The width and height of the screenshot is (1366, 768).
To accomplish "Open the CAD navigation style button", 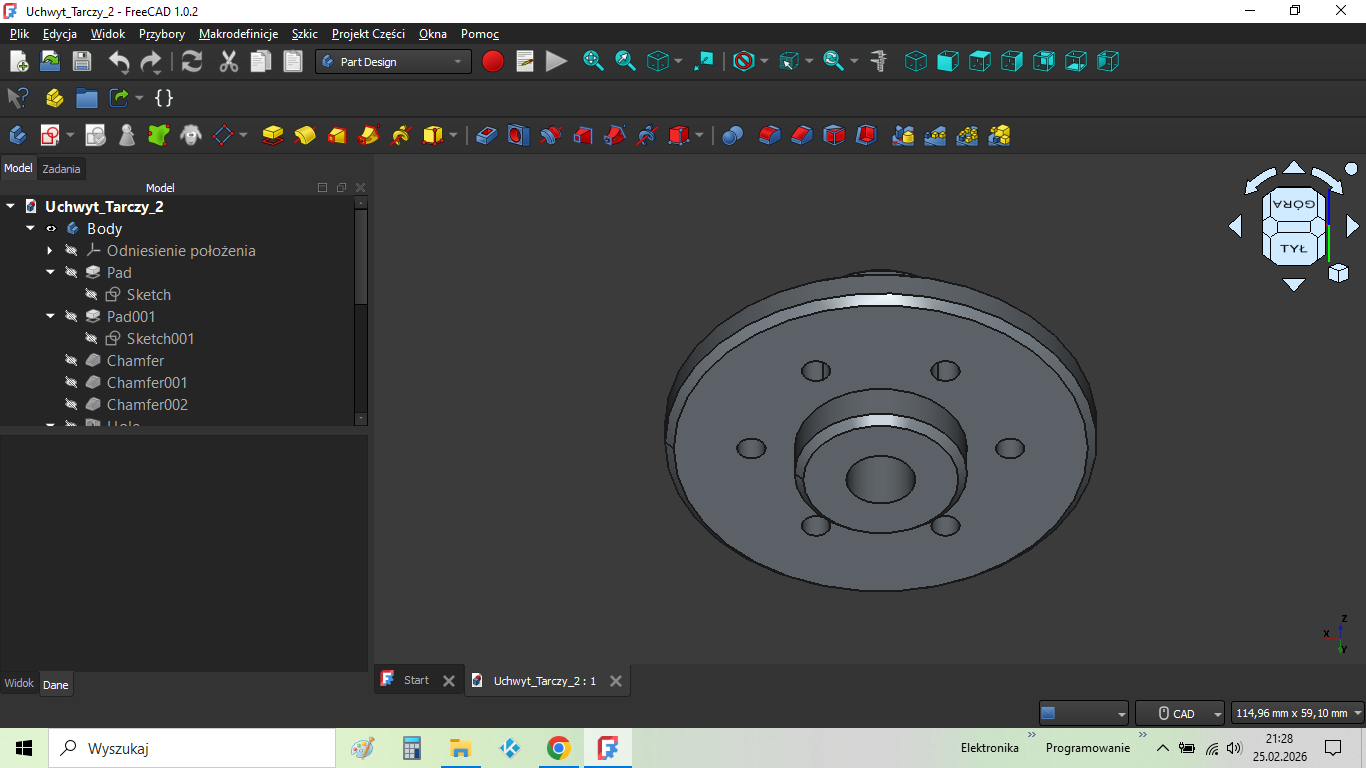I will [1179, 713].
